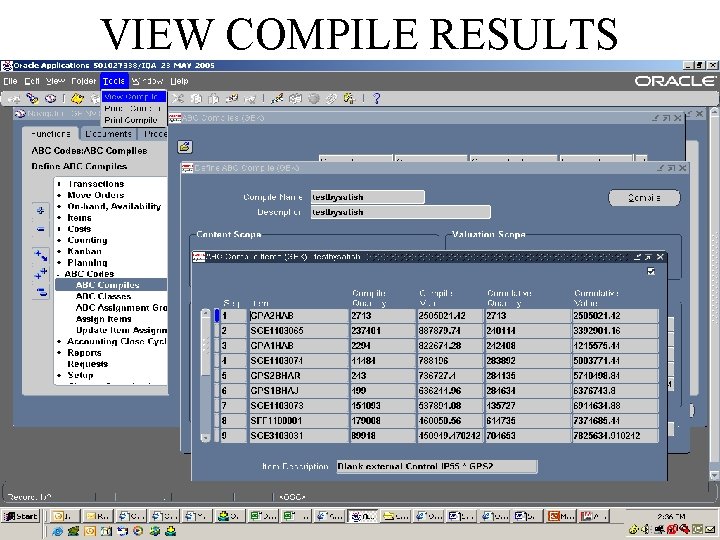The height and width of the screenshot is (540, 720).
Task: Open the Edit menu
Action: [x=32, y=81]
